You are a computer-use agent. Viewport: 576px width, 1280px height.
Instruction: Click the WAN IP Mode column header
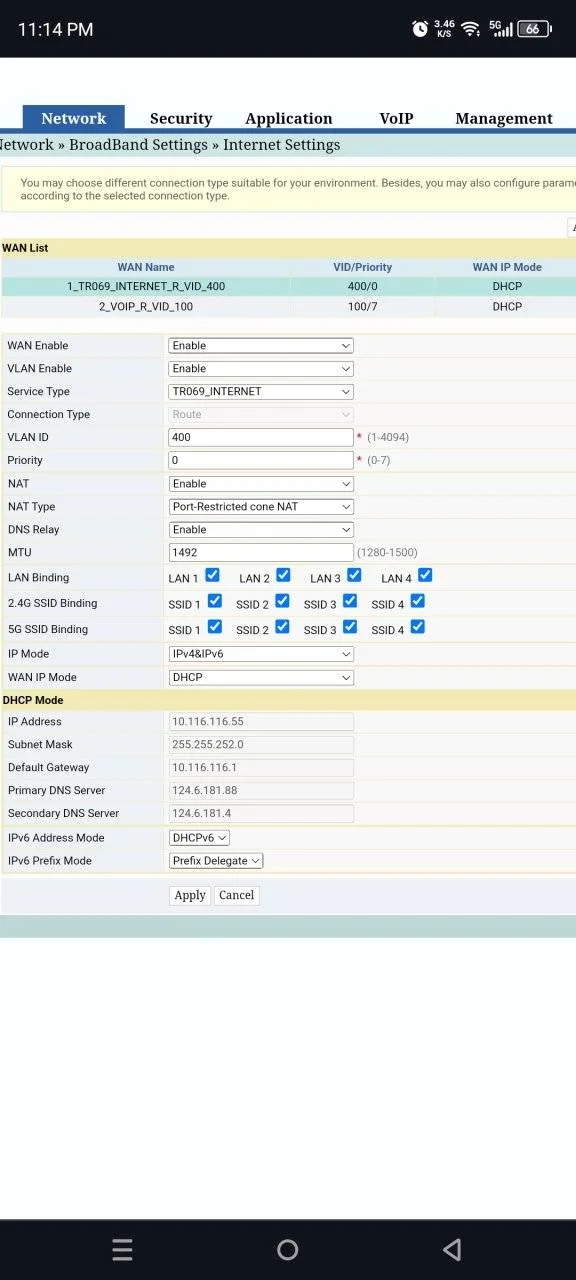point(507,267)
